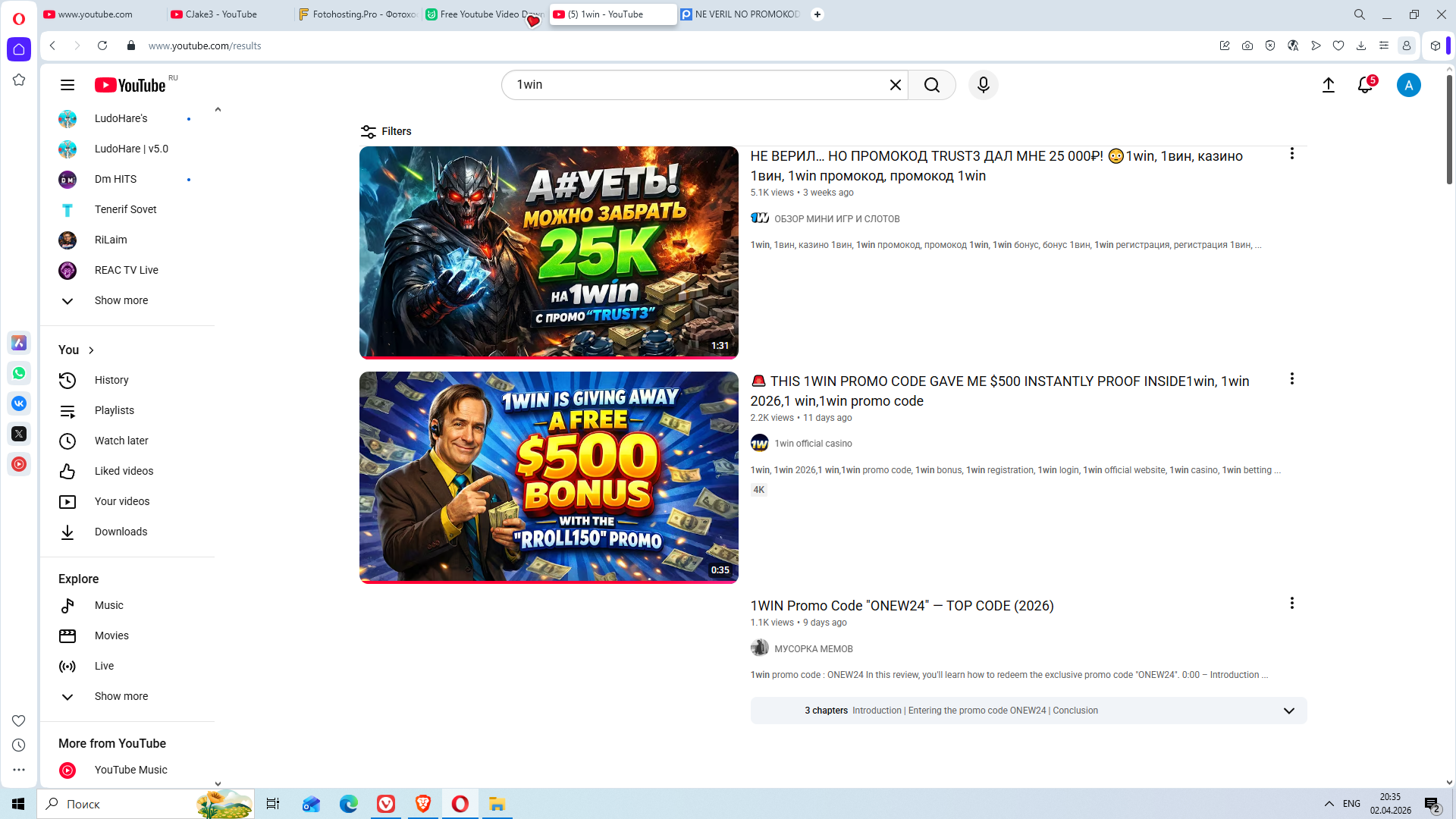Open WhatsApp in Opera sidebar
Screen dimensions: 1456x819
[19, 373]
